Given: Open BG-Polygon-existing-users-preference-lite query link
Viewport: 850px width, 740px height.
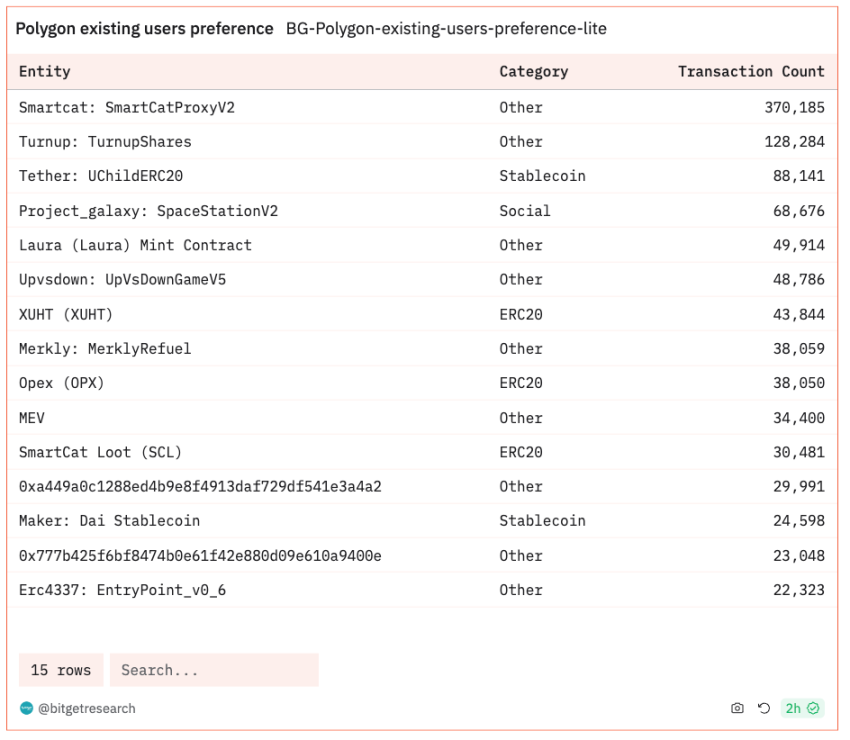Looking at the screenshot, I should coord(446,29).
